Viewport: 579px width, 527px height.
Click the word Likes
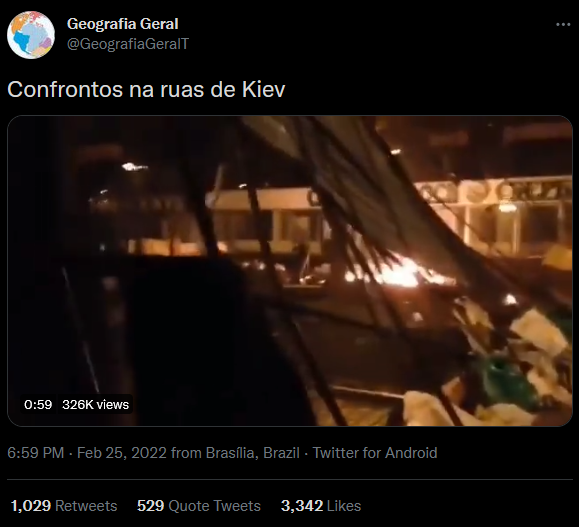344,506
